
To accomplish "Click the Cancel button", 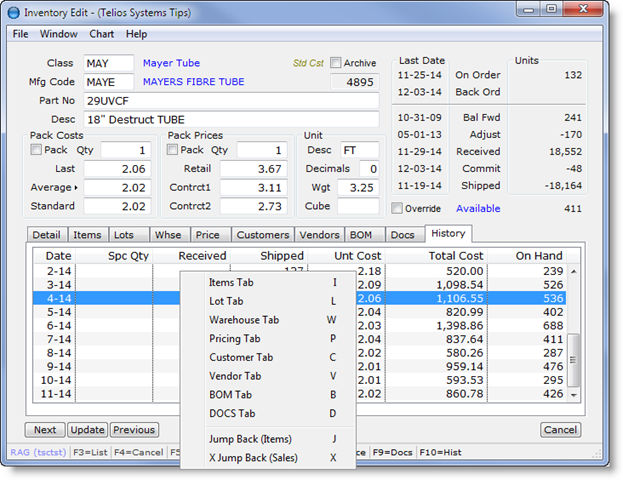I will point(560,430).
